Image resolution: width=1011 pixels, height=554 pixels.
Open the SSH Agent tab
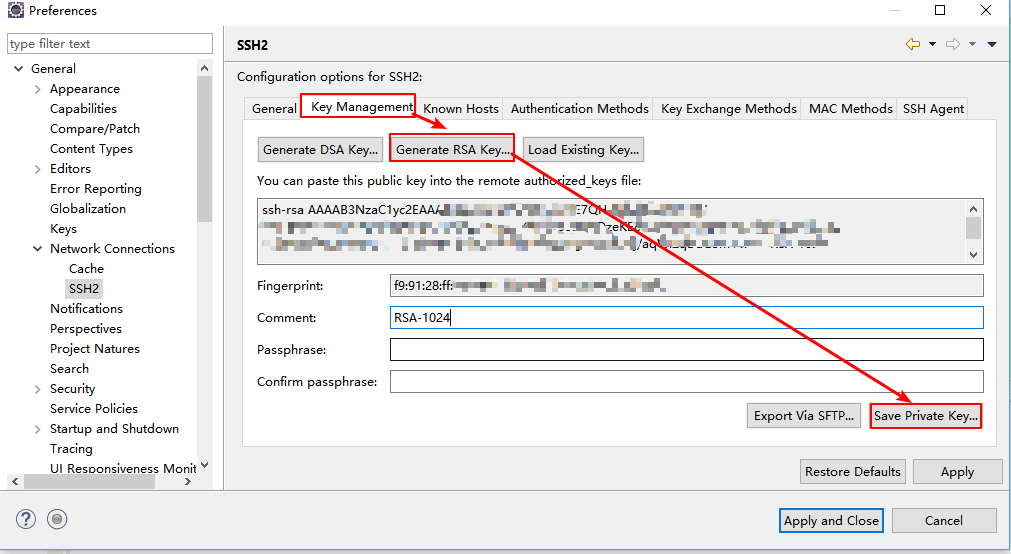(933, 108)
